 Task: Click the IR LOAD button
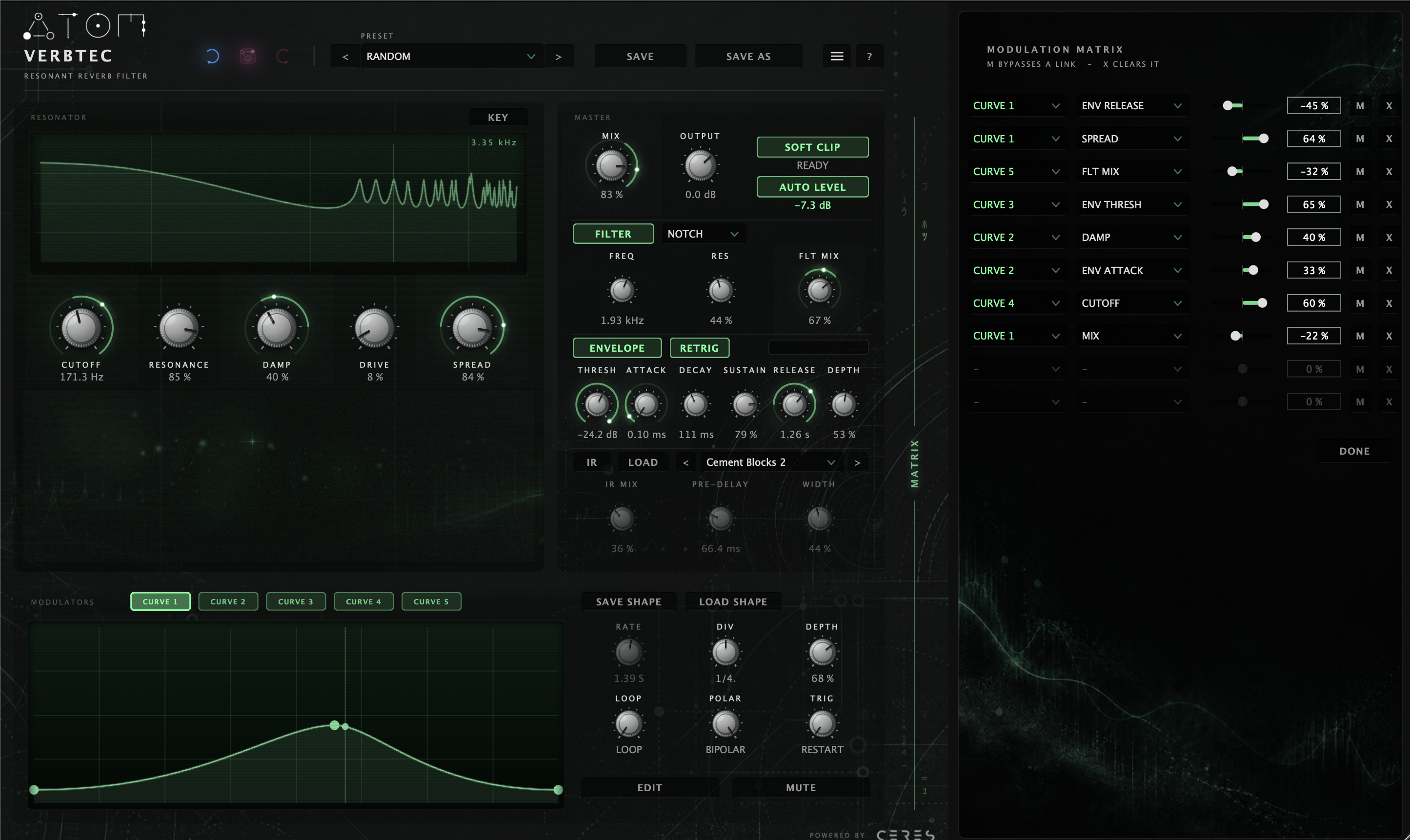[x=643, y=462]
